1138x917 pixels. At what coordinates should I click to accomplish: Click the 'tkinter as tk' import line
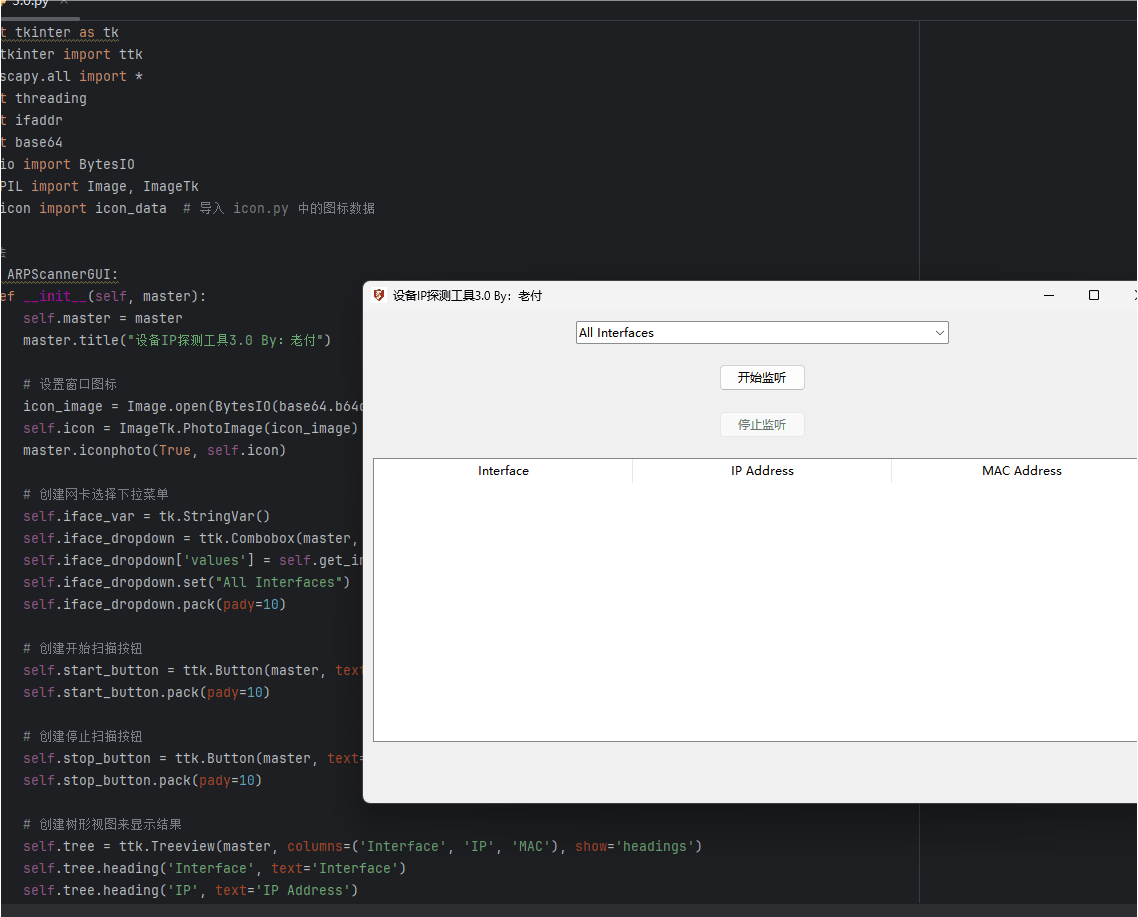pyautogui.click(x=60, y=32)
